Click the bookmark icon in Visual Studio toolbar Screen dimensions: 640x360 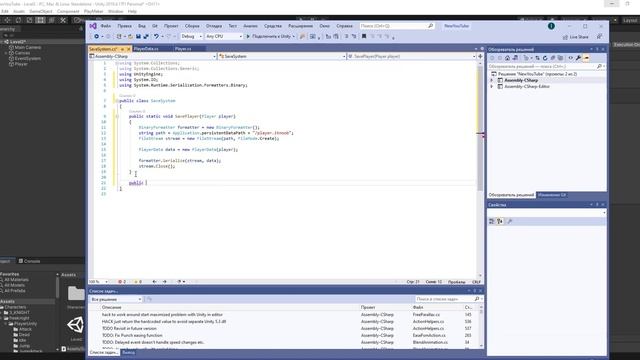tap(364, 36)
